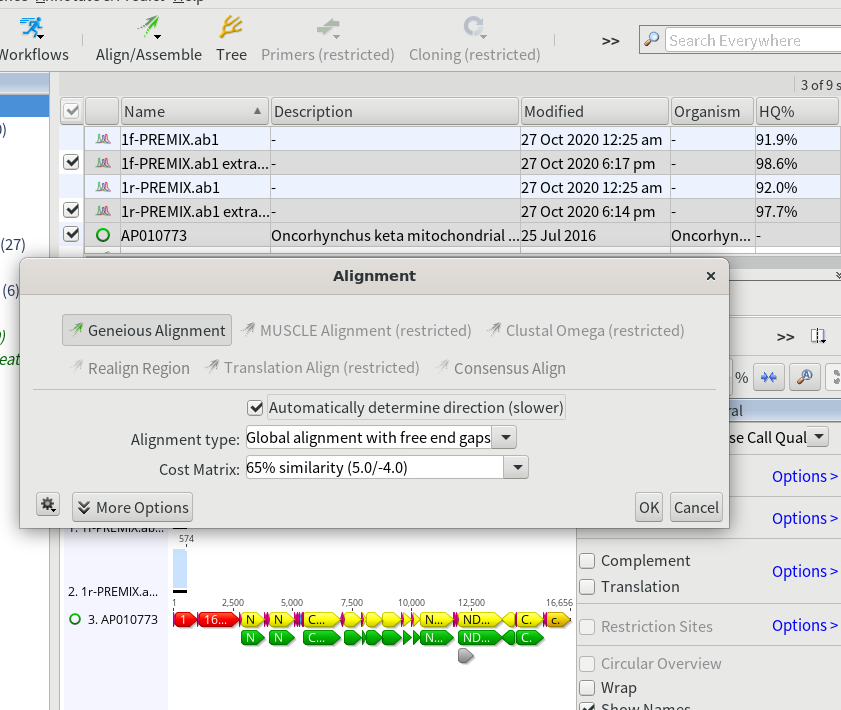Click the magnifier zoom icon in viewer toolbar
The height and width of the screenshot is (710, 841).
pos(805,378)
